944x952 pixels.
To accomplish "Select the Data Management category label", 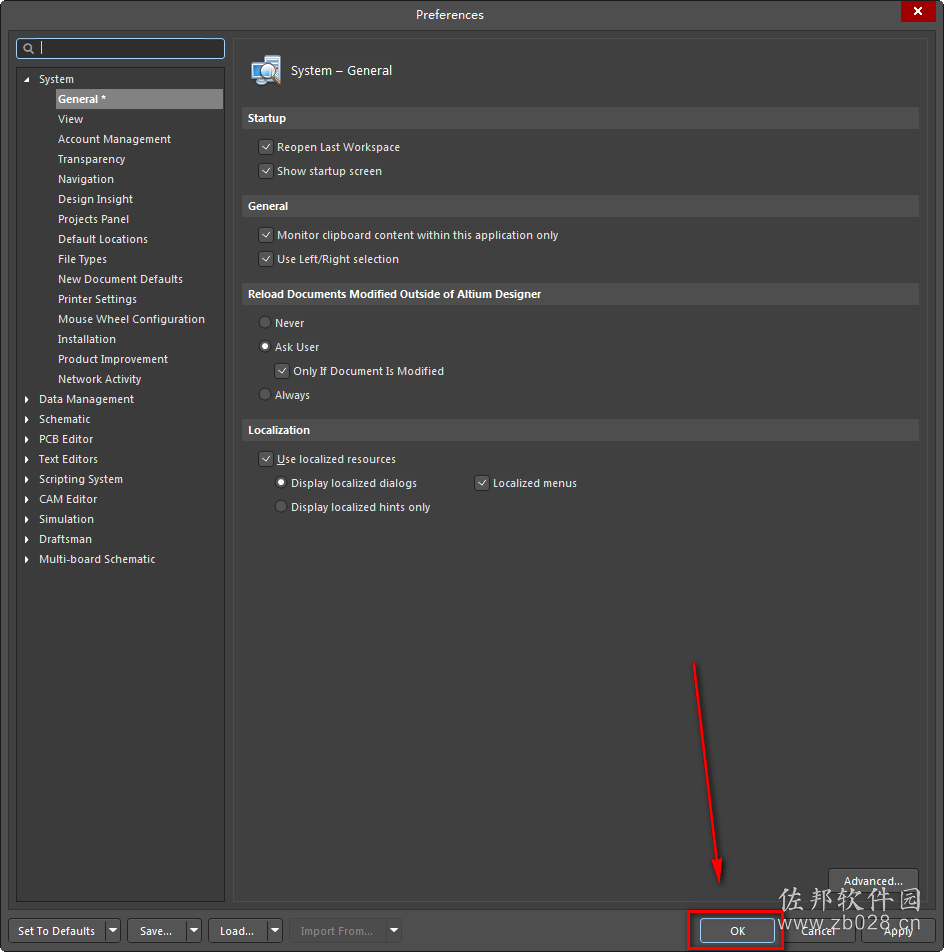I will point(86,400).
